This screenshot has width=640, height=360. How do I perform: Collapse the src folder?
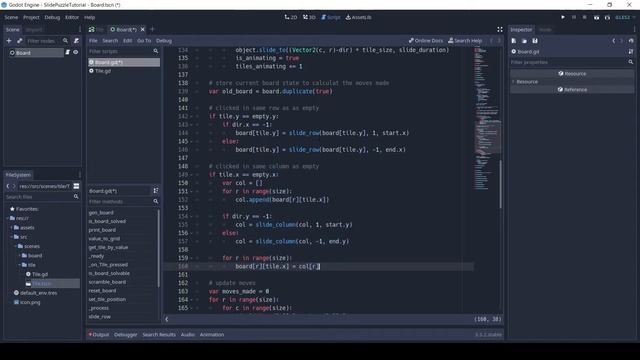pyautogui.click(x=11, y=237)
